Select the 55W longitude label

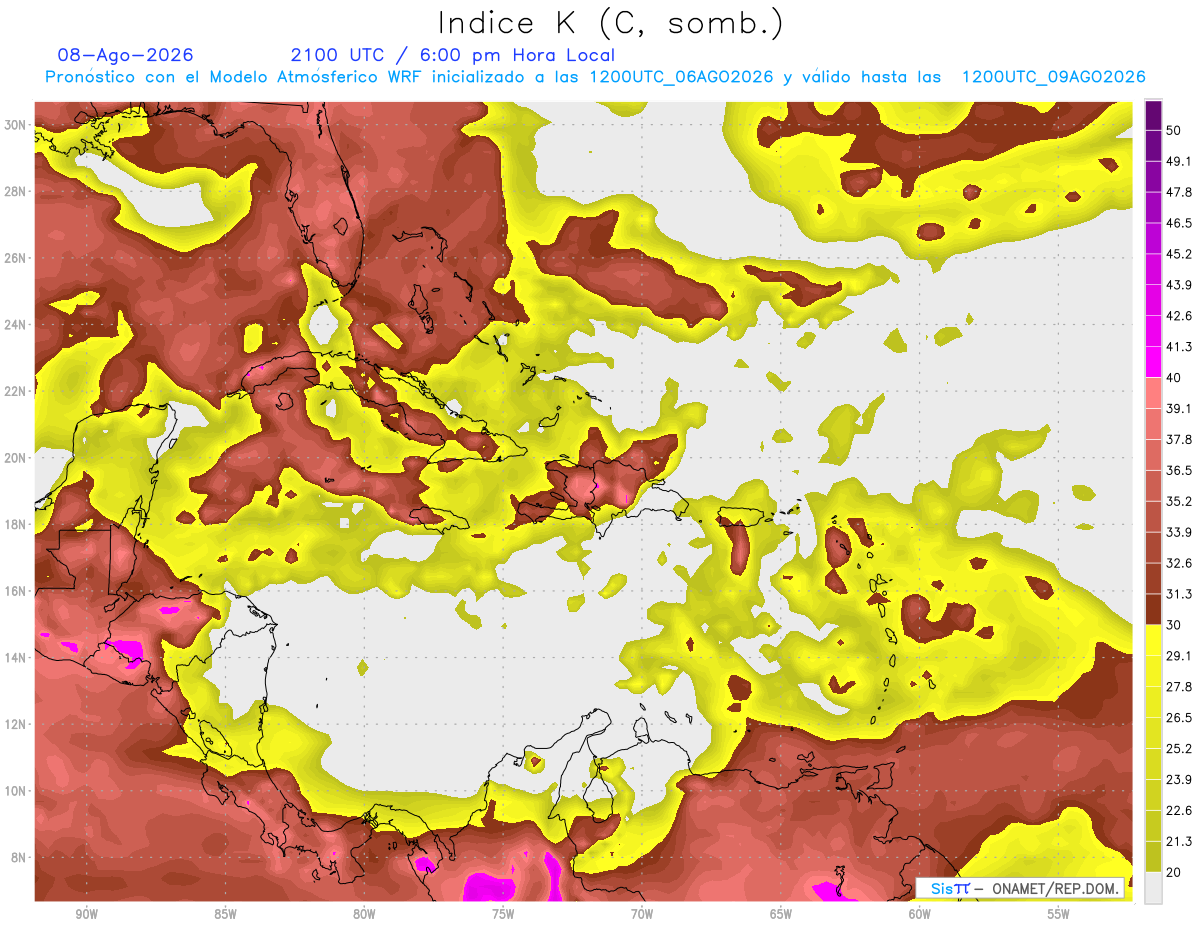(x=1059, y=914)
